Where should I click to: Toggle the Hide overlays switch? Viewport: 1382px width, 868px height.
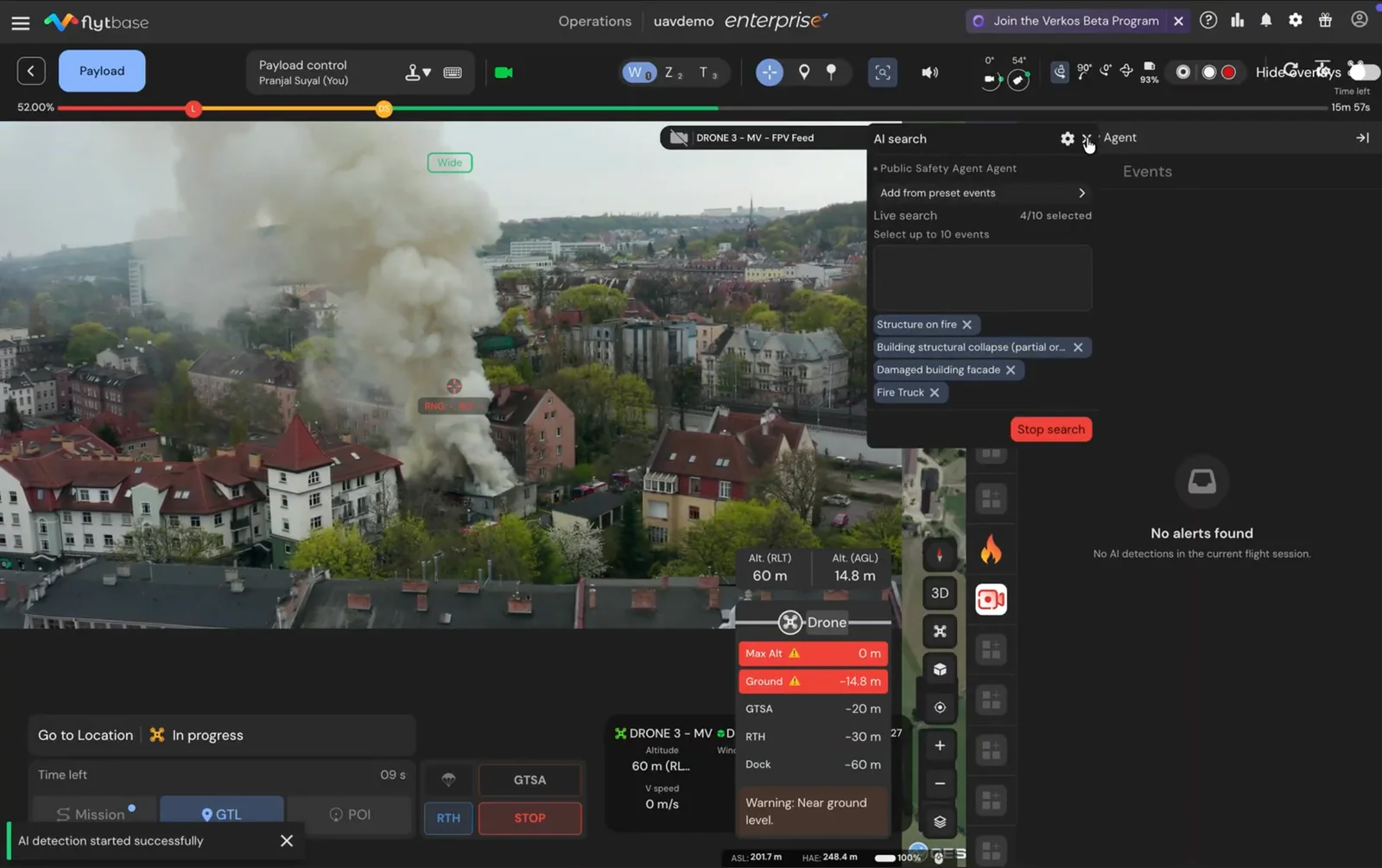click(x=1363, y=72)
